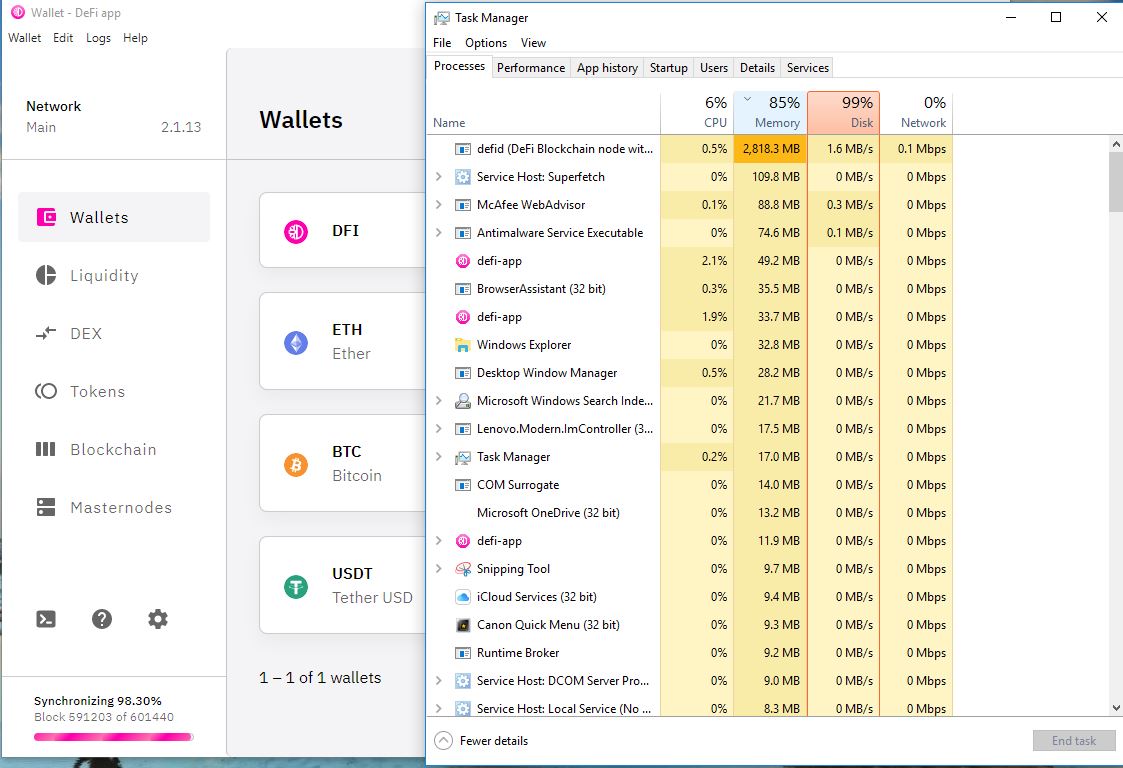
Task: Click the Task Manager process row icon
Action: click(x=463, y=457)
